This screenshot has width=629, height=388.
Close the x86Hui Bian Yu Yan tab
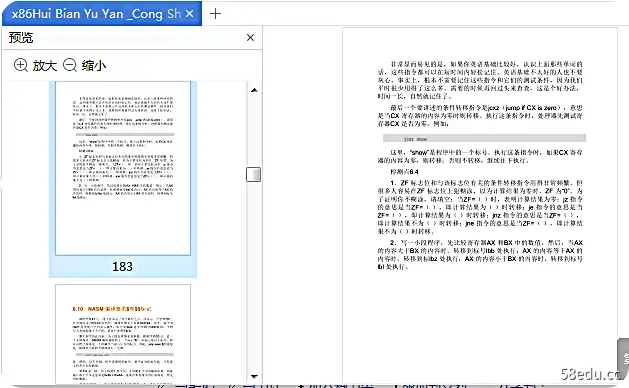coord(190,14)
